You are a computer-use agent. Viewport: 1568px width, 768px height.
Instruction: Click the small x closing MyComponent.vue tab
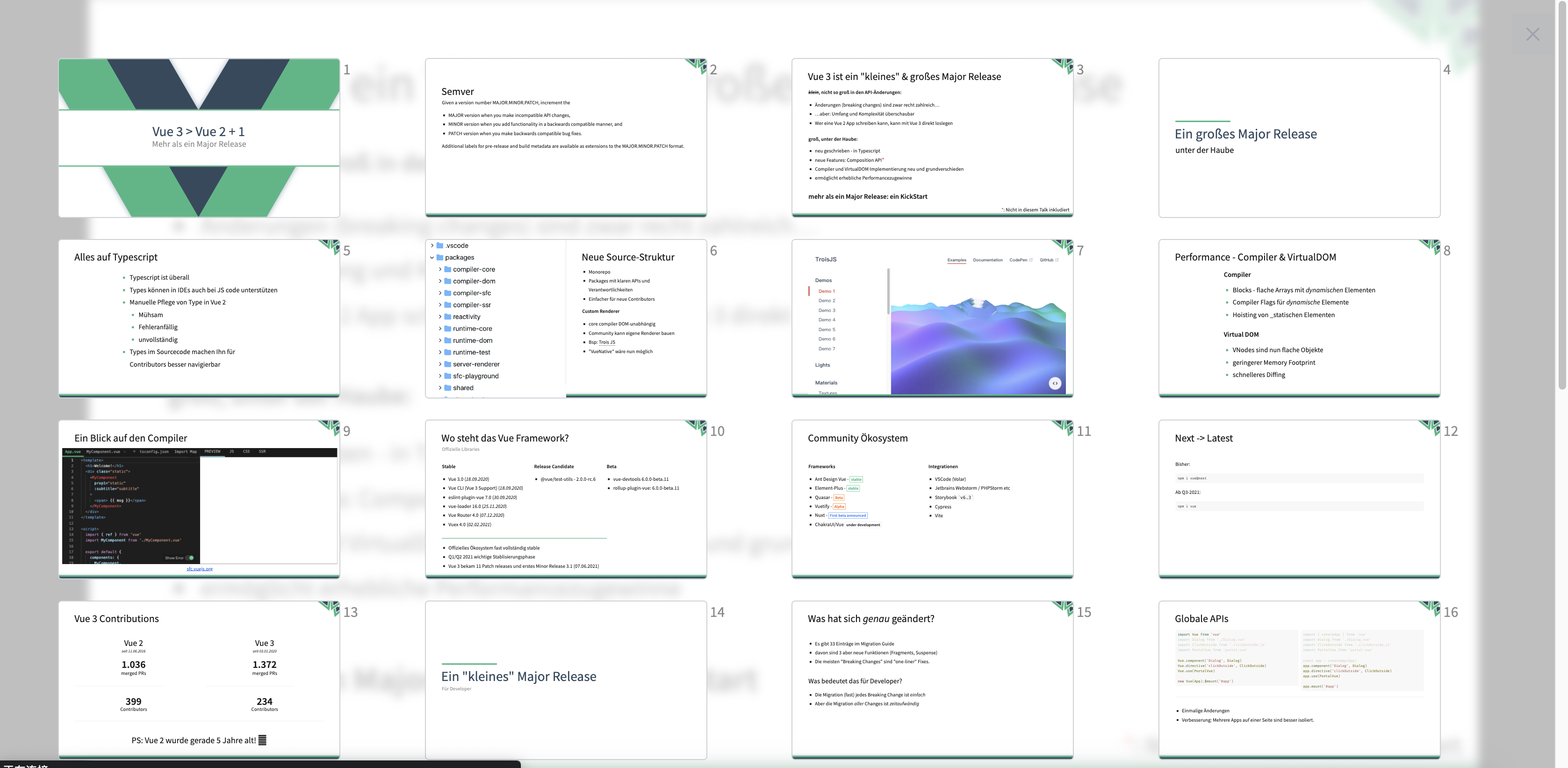[x=125, y=452]
